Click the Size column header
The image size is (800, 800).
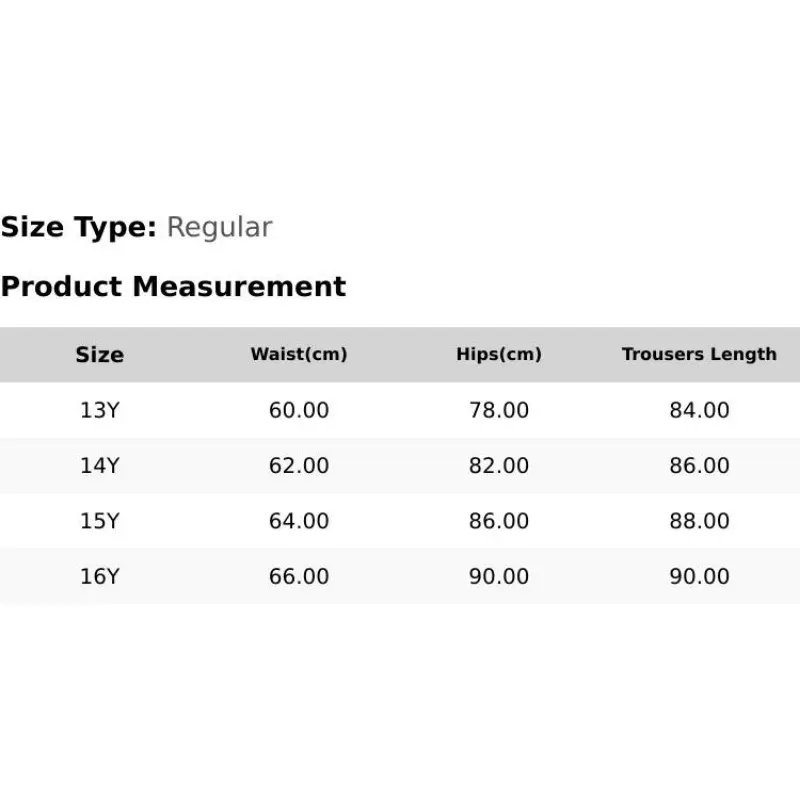(99, 355)
